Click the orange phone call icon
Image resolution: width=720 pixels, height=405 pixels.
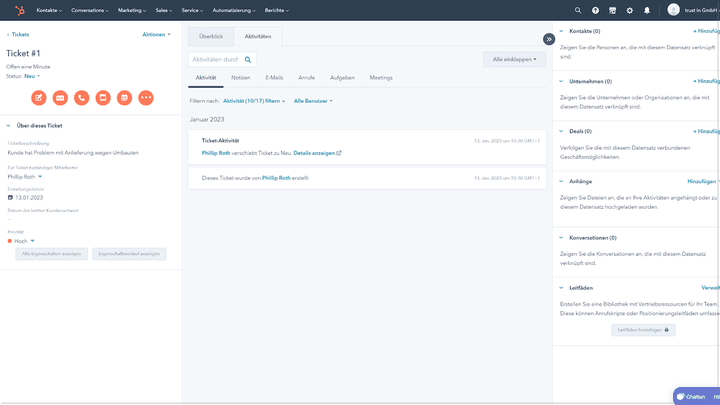81,97
